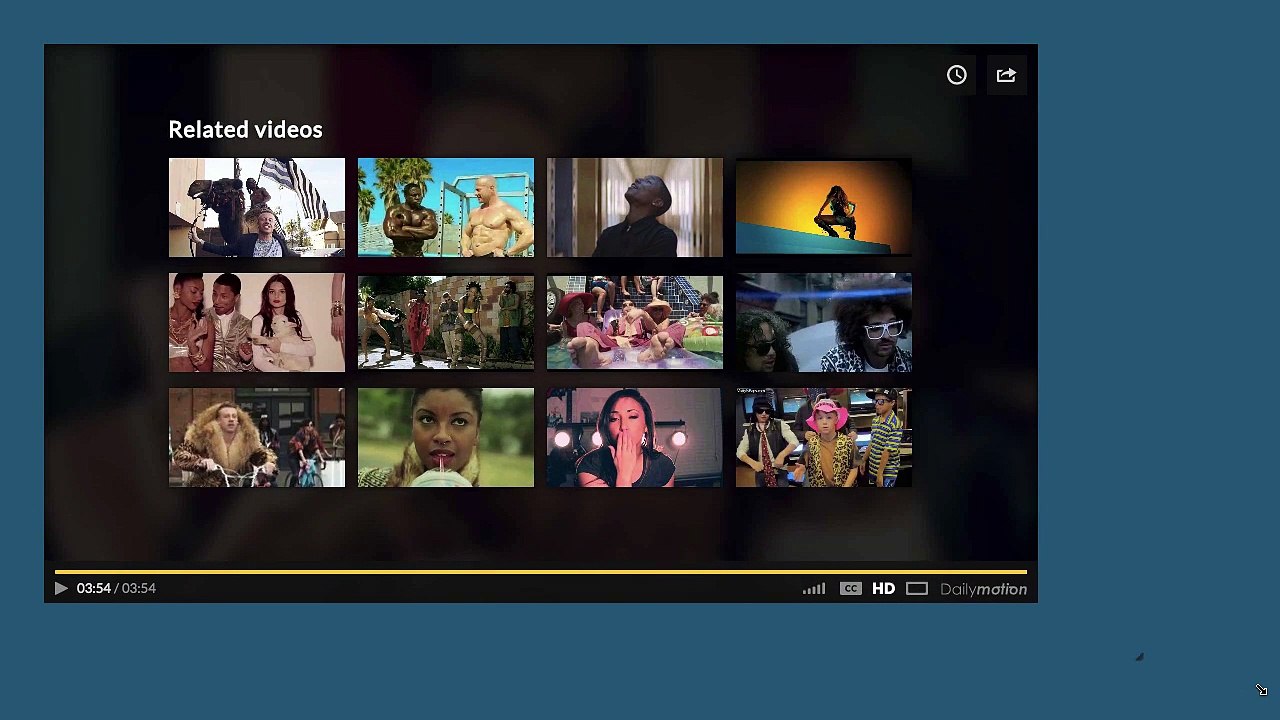Viewport: 1280px width, 720px height.
Task: Click the Related videos heading
Action: [x=245, y=129]
